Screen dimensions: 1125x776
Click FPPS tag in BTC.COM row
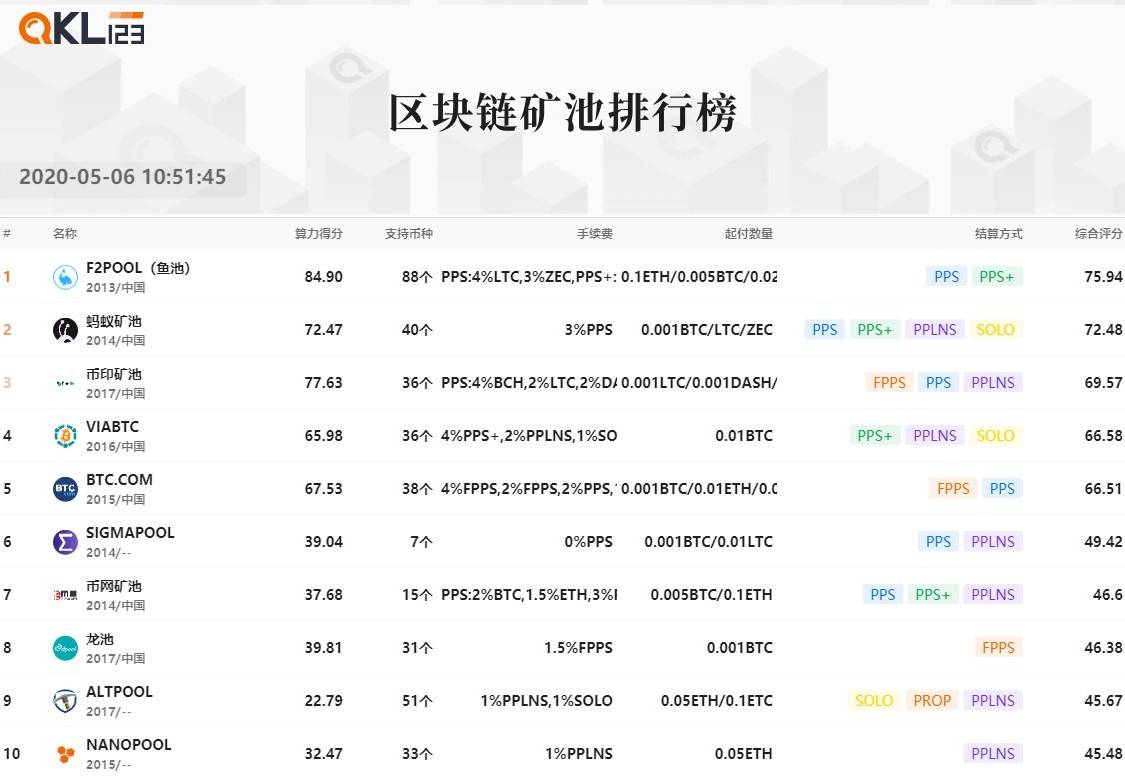(x=953, y=489)
